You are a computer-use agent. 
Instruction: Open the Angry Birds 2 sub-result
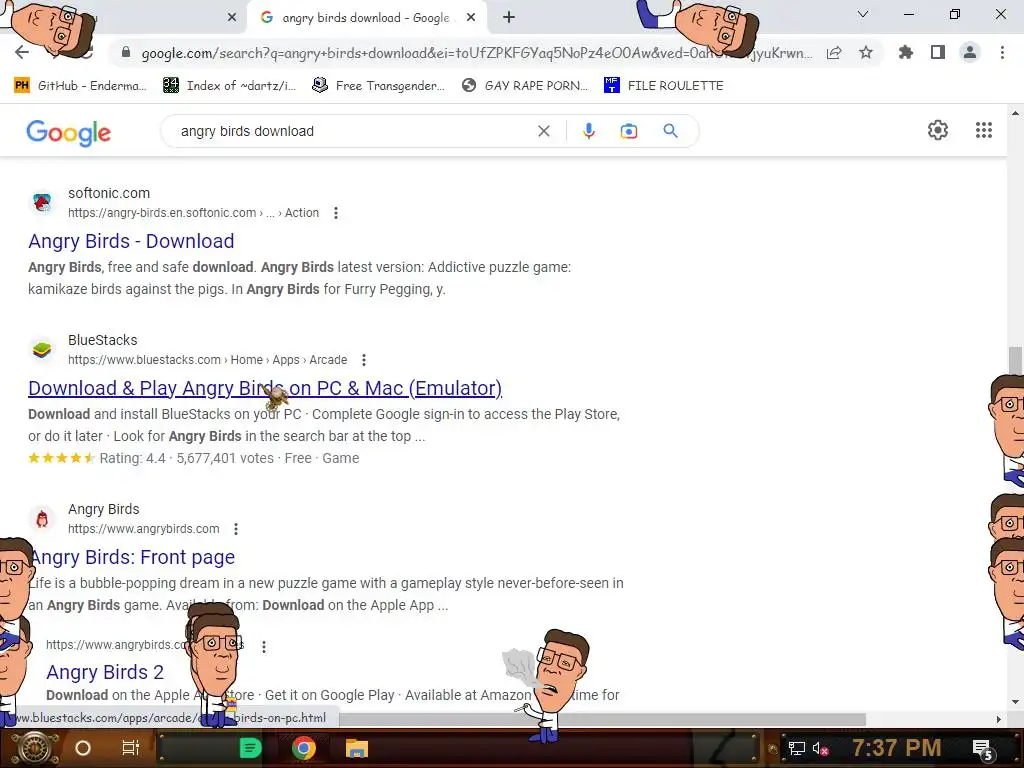pos(105,672)
